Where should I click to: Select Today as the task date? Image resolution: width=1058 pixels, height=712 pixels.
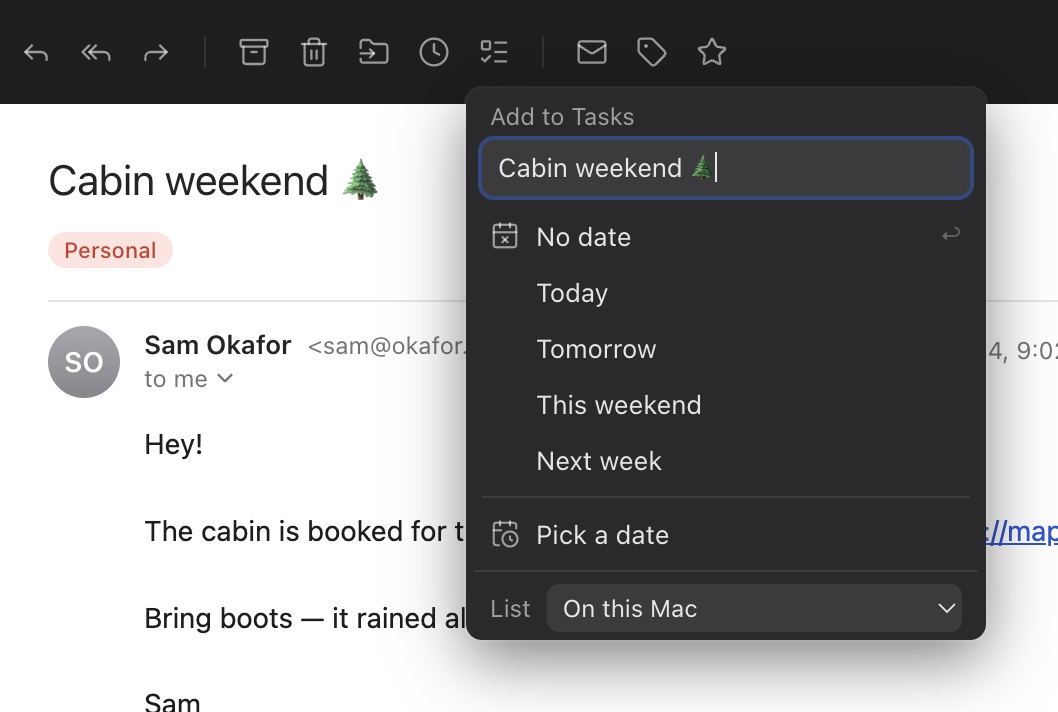[726, 293]
